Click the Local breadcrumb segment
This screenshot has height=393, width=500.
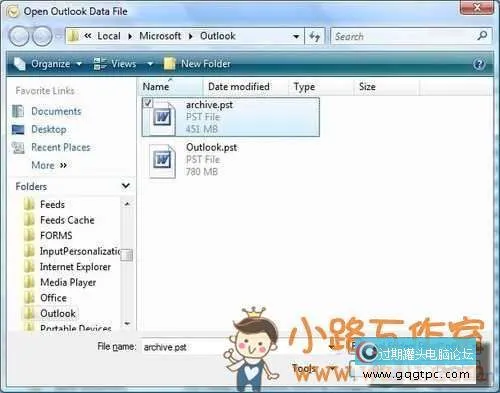(109, 36)
